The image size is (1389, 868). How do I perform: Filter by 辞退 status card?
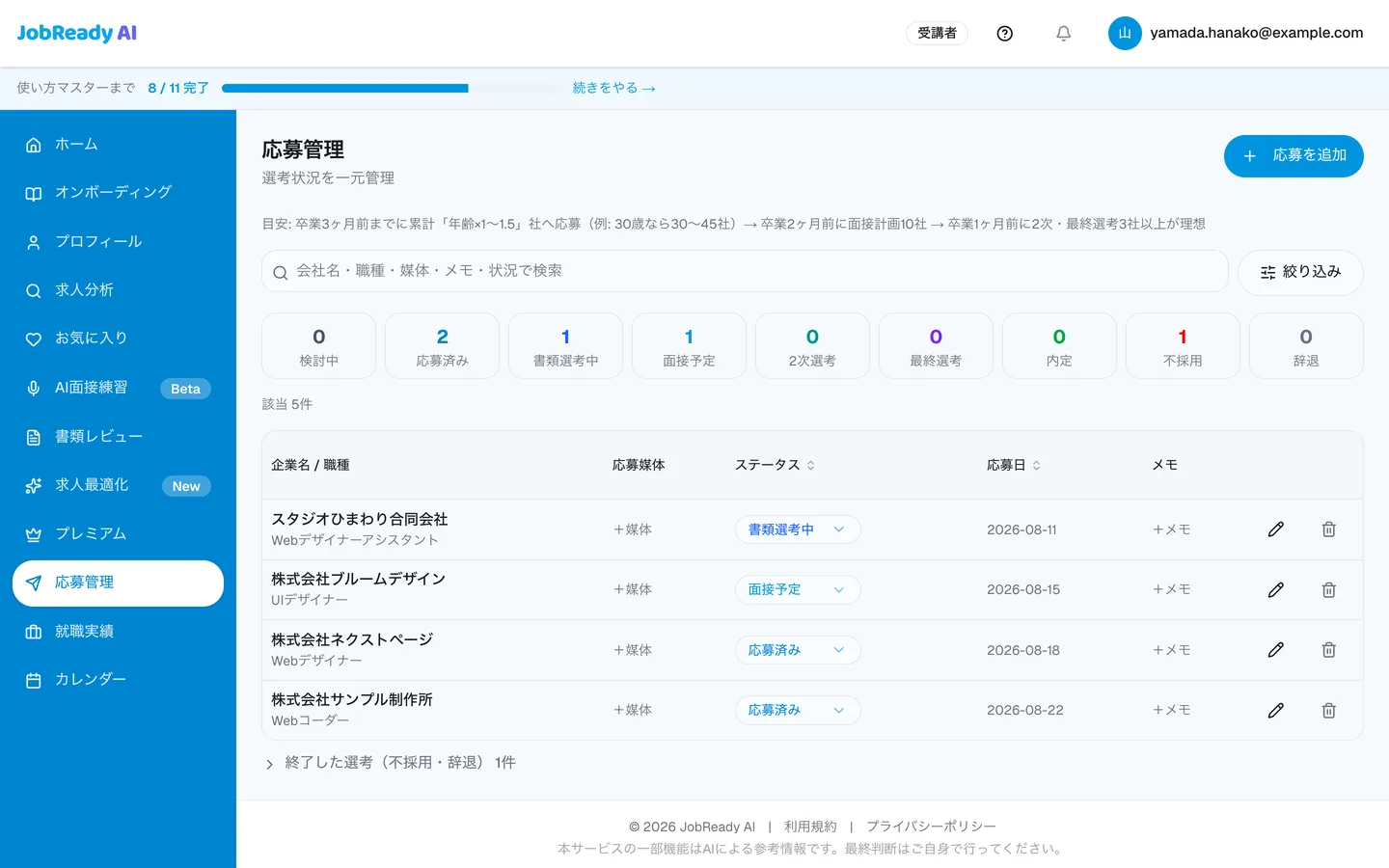1306,346
